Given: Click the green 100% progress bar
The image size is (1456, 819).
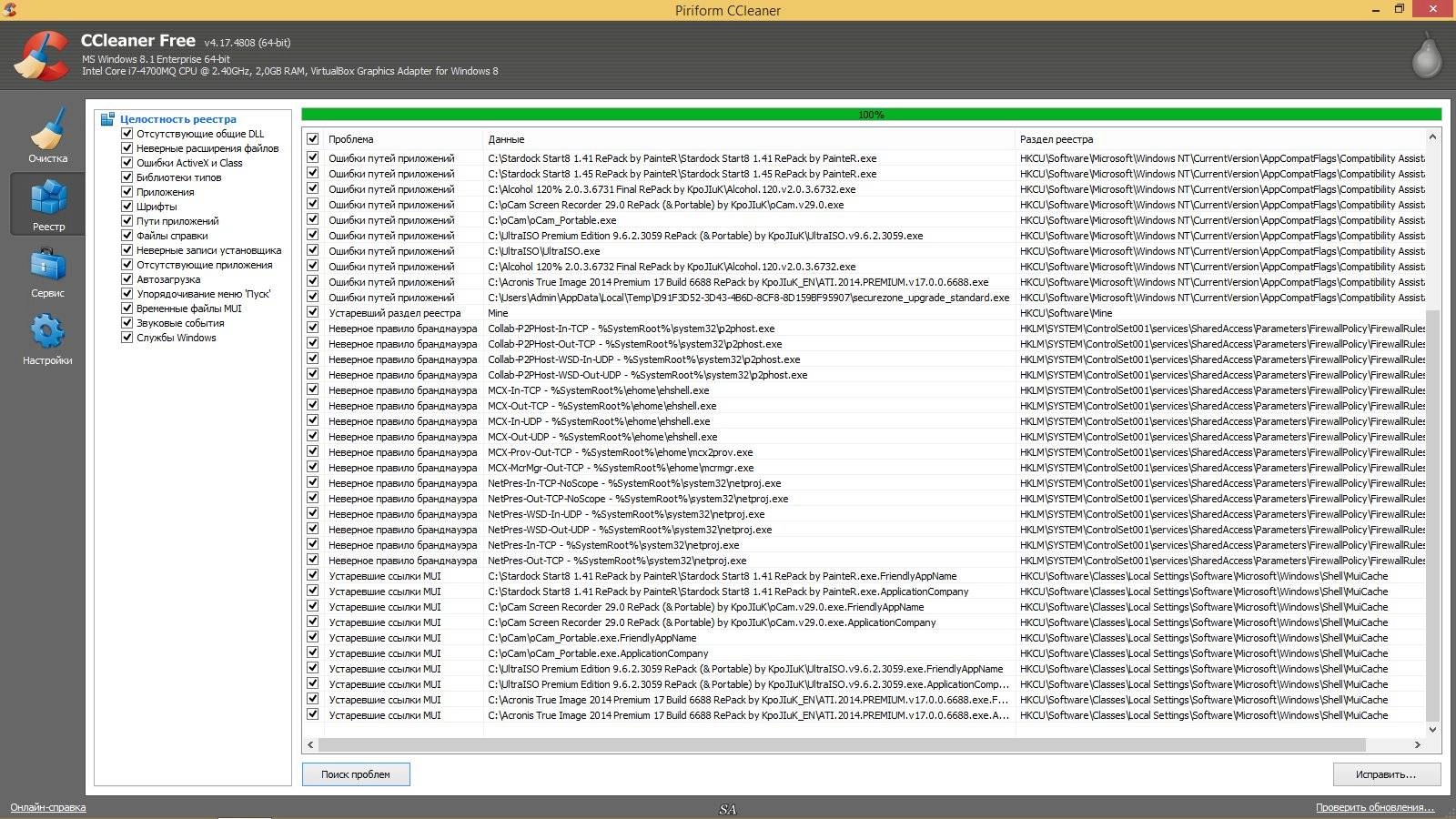Looking at the screenshot, I should 871,115.
